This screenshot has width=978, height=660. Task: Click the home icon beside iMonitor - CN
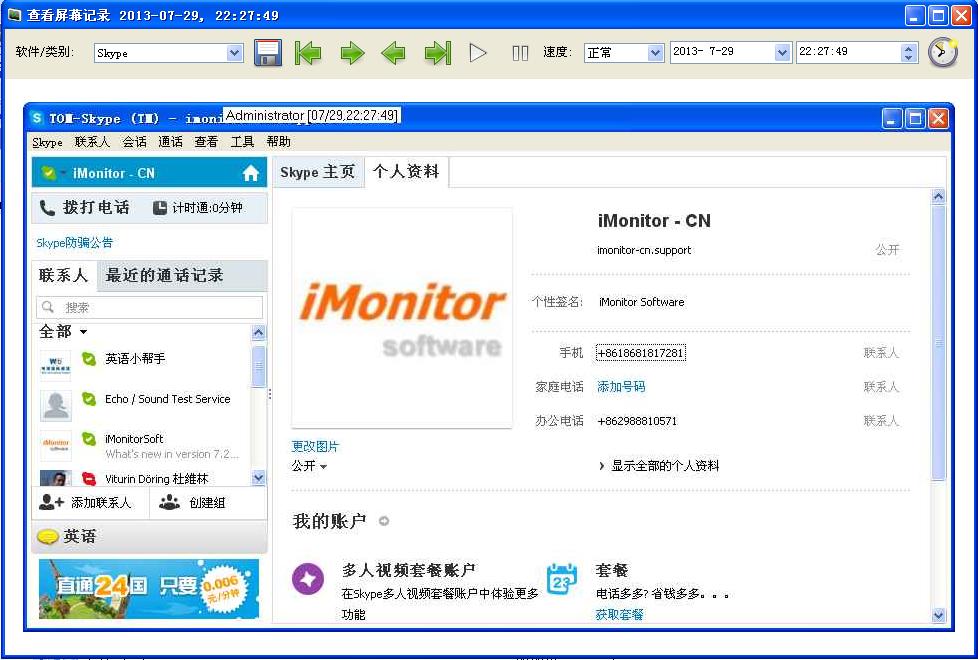[251, 173]
